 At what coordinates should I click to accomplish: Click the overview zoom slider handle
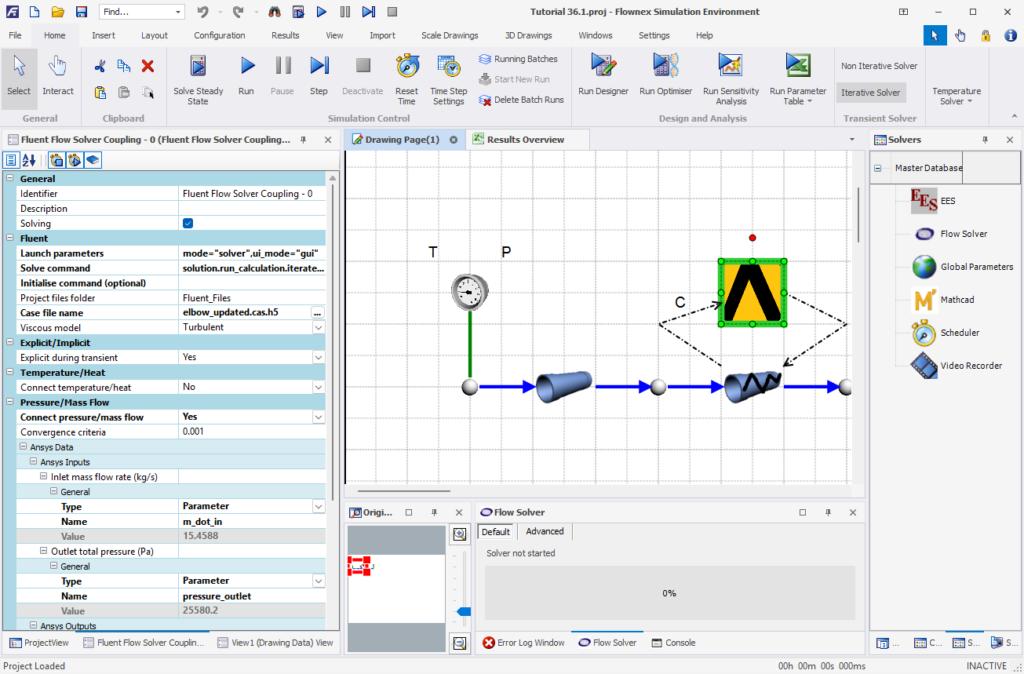pyautogui.click(x=463, y=611)
